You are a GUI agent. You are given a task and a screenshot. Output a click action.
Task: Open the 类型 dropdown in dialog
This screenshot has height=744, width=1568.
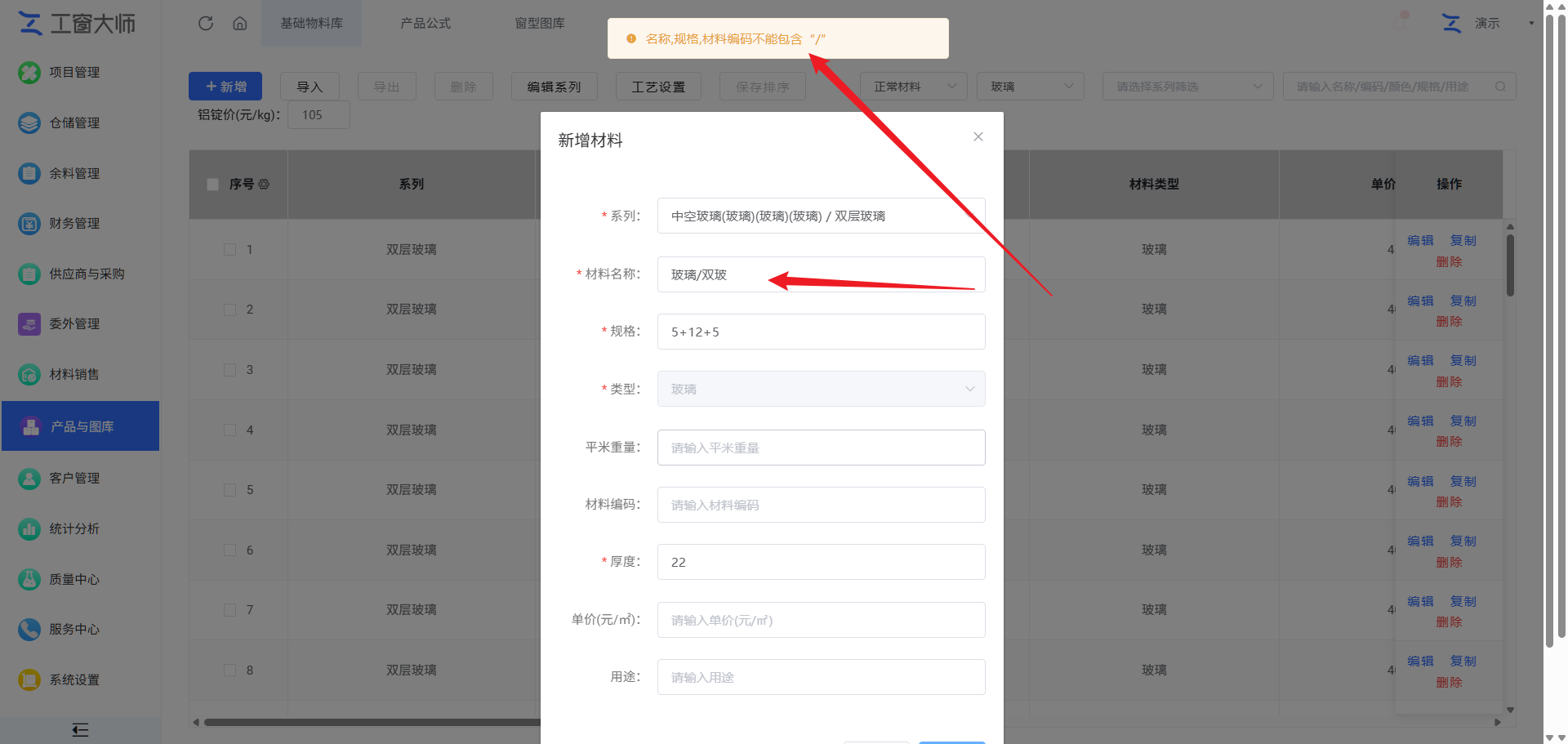tap(821, 390)
